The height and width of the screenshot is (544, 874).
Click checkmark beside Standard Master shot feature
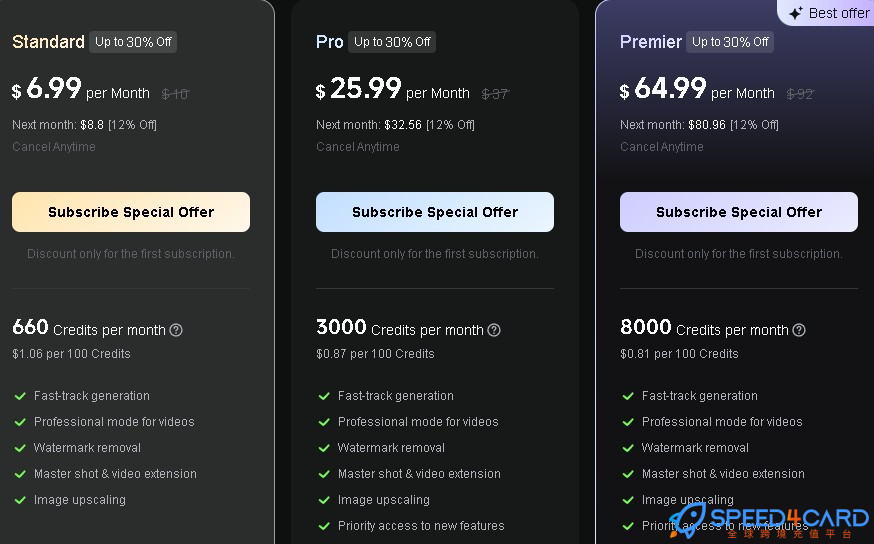(20, 474)
